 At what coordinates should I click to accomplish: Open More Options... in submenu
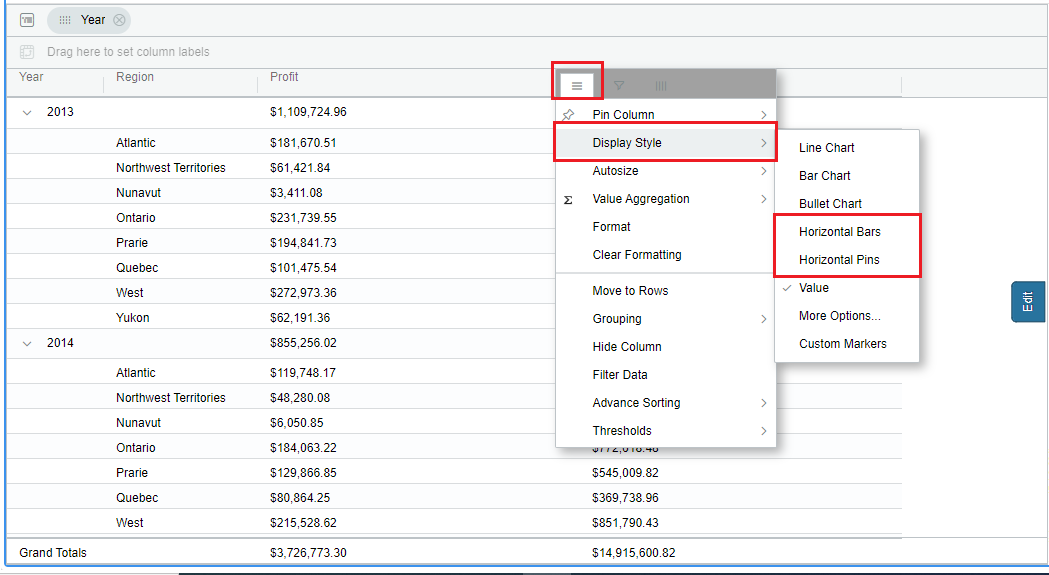click(839, 316)
